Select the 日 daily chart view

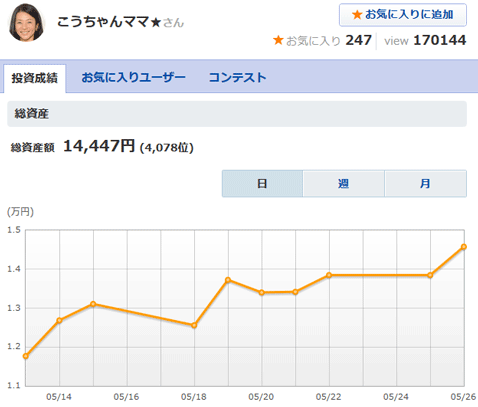tap(262, 184)
